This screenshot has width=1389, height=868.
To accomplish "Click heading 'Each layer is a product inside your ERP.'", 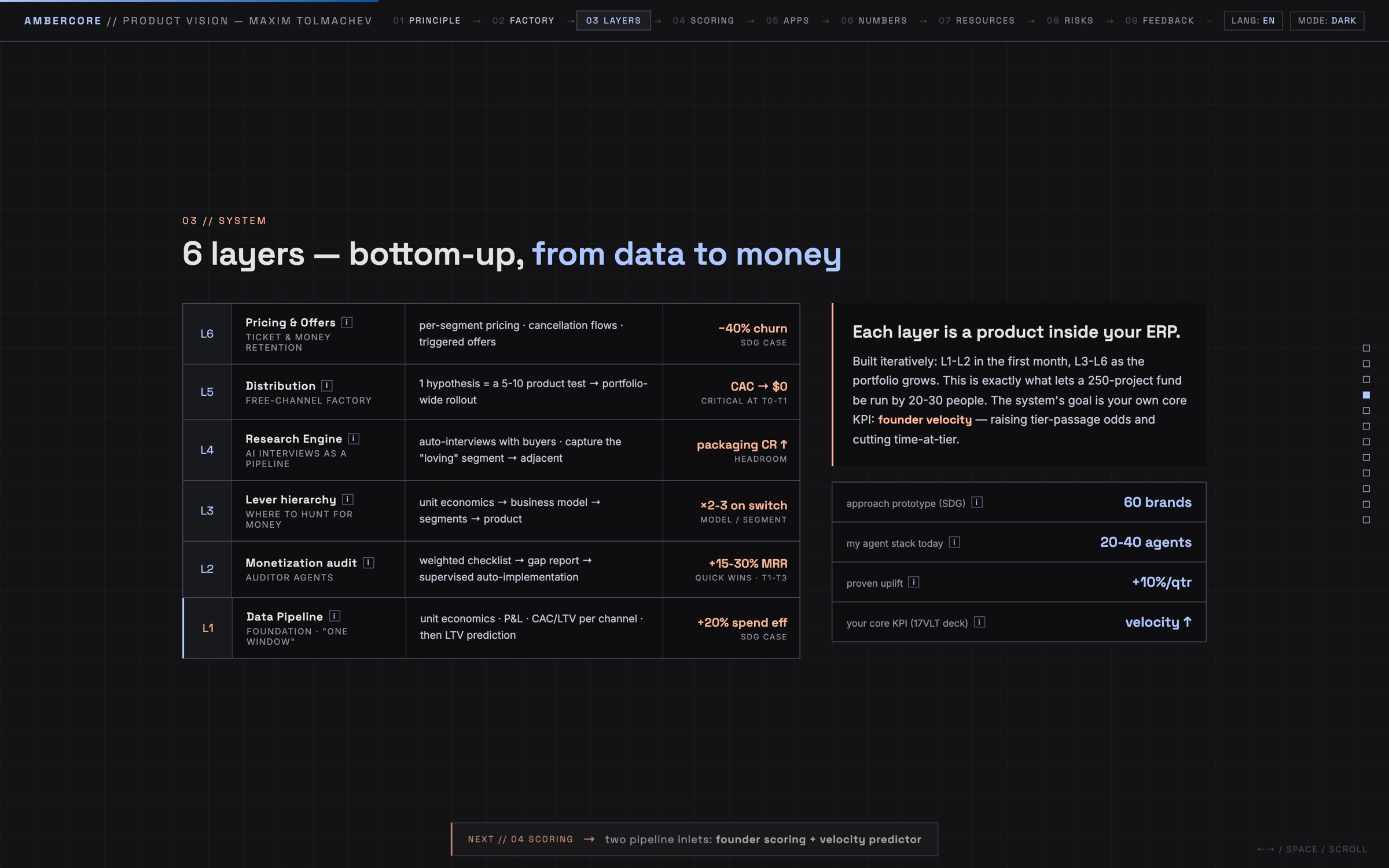I will pyautogui.click(x=1016, y=332).
